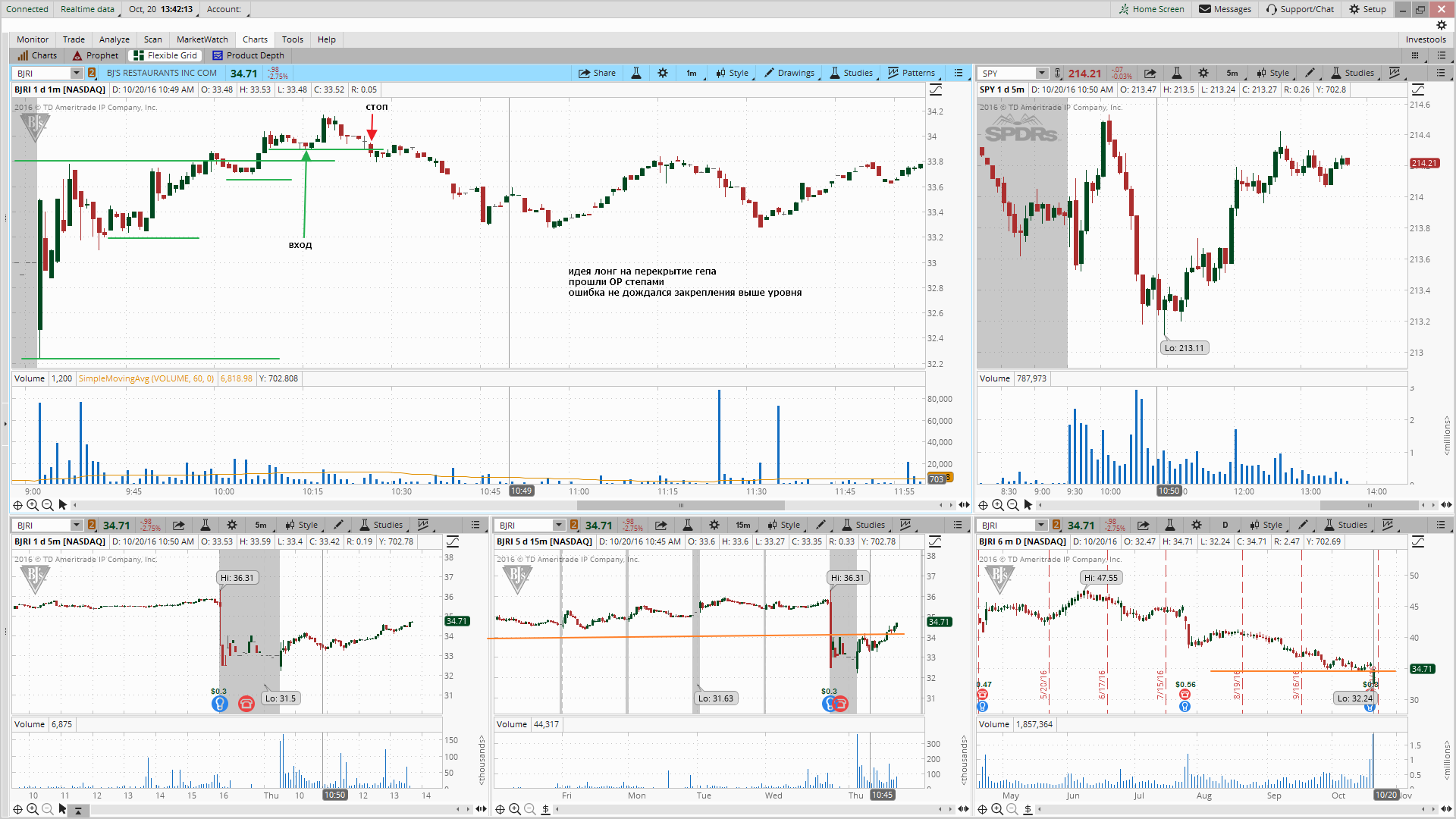Image resolution: width=1456 pixels, height=819 pixels.
Task: Click crosshair pan icon under BJRI 1m chart
Action: point(17,505)
